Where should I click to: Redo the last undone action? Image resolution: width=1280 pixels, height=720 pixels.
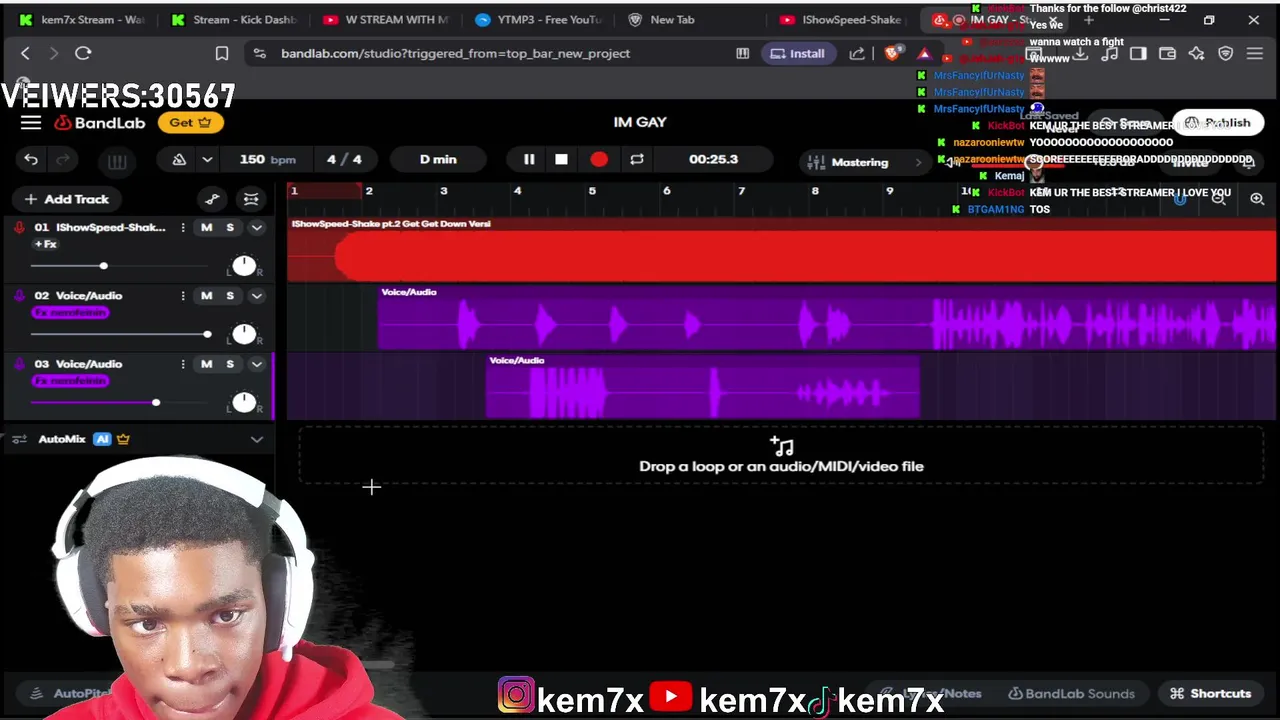click(x=62, y=160)
